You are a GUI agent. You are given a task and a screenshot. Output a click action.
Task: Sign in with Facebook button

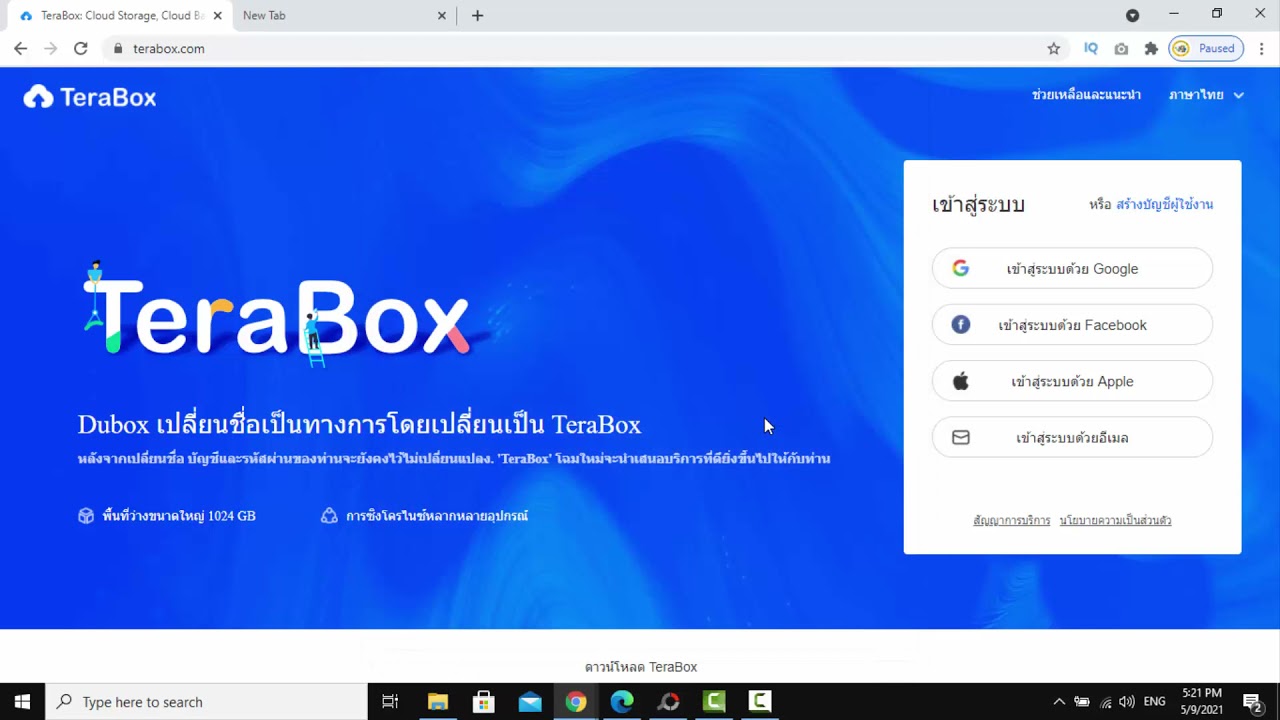coord(1072,325)
